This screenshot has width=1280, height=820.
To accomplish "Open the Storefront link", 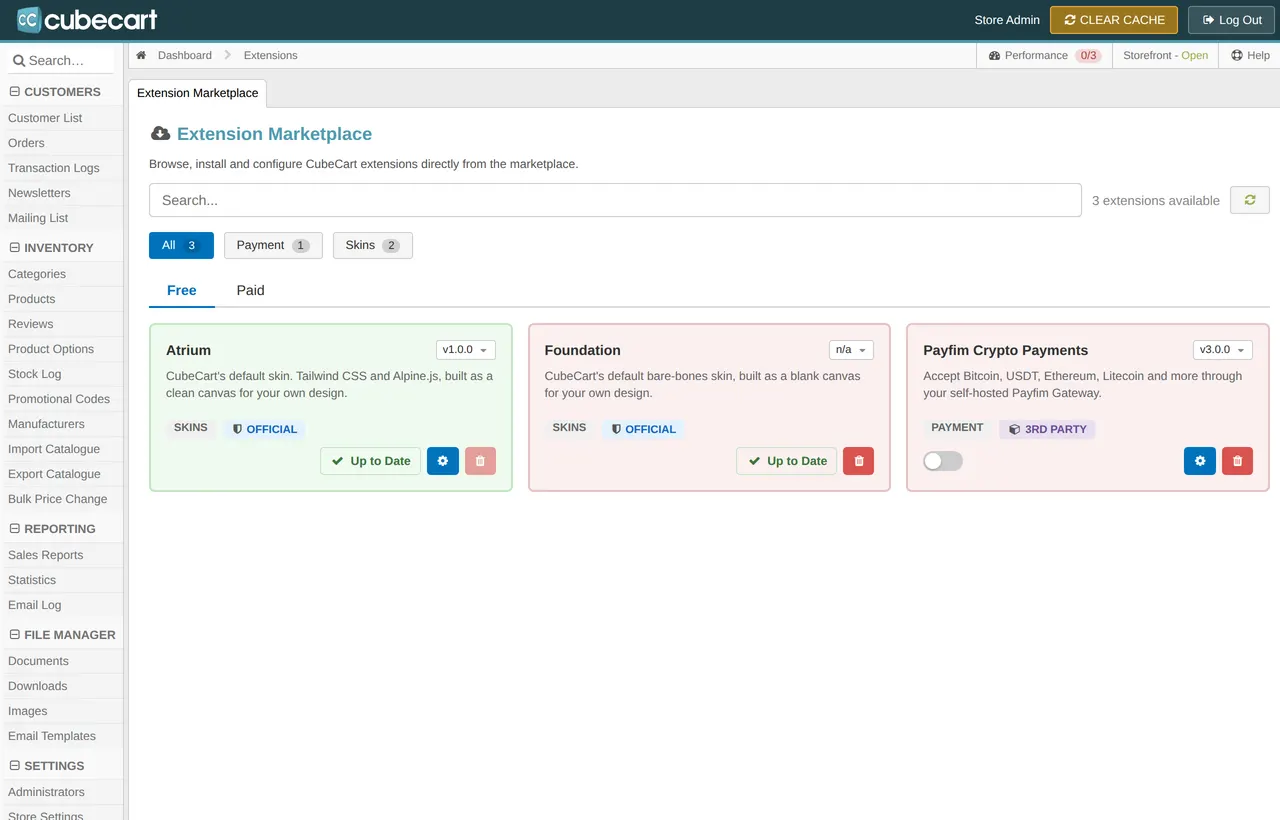I will pos(1165,56).
